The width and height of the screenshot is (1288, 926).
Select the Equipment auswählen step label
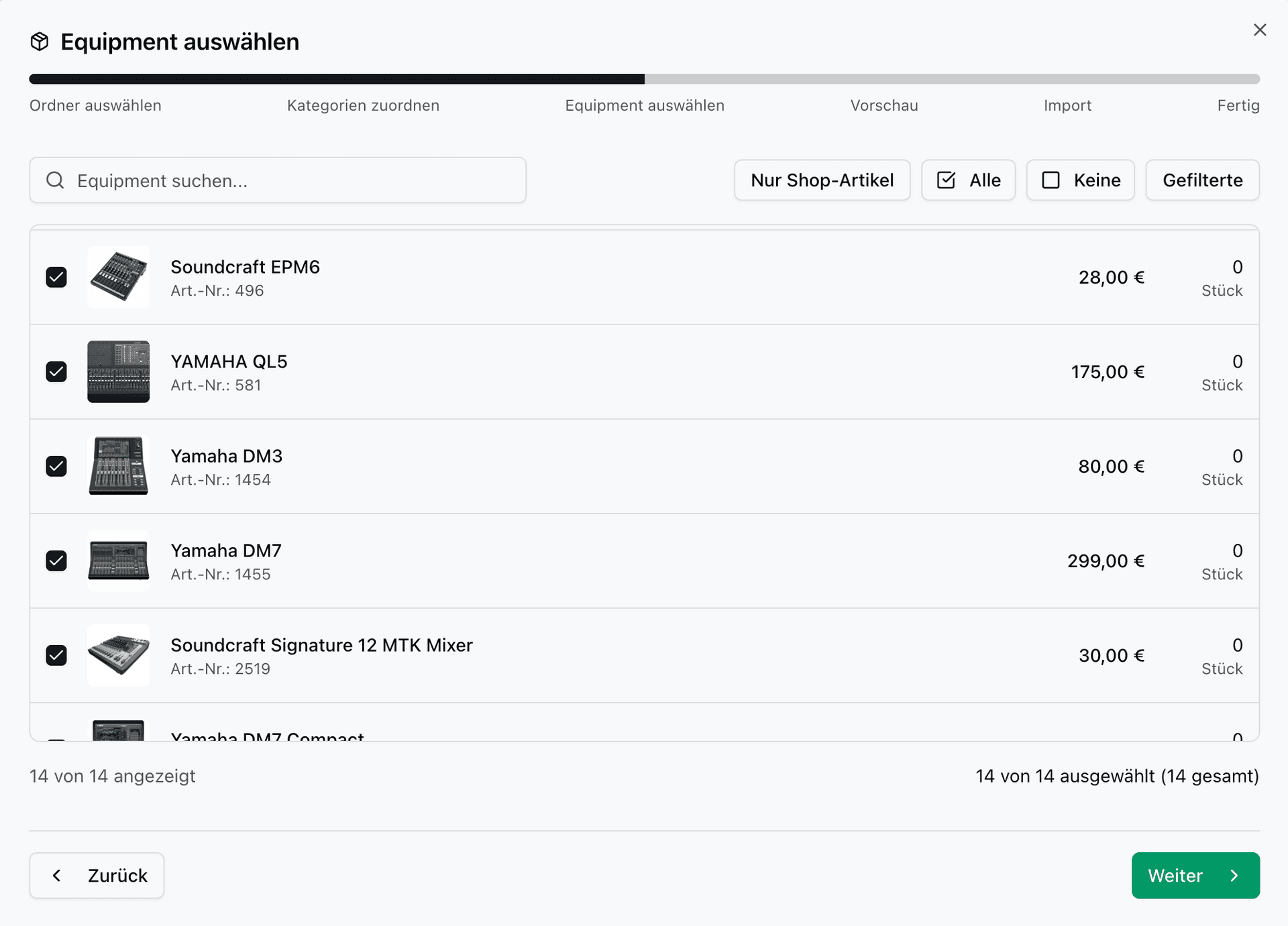[645, 105]
